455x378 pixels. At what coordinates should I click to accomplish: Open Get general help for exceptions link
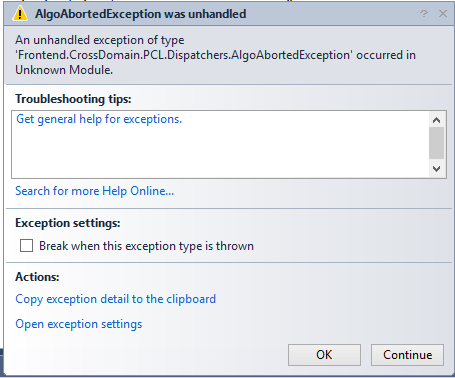pyautogui.click(x=99, y=119)
